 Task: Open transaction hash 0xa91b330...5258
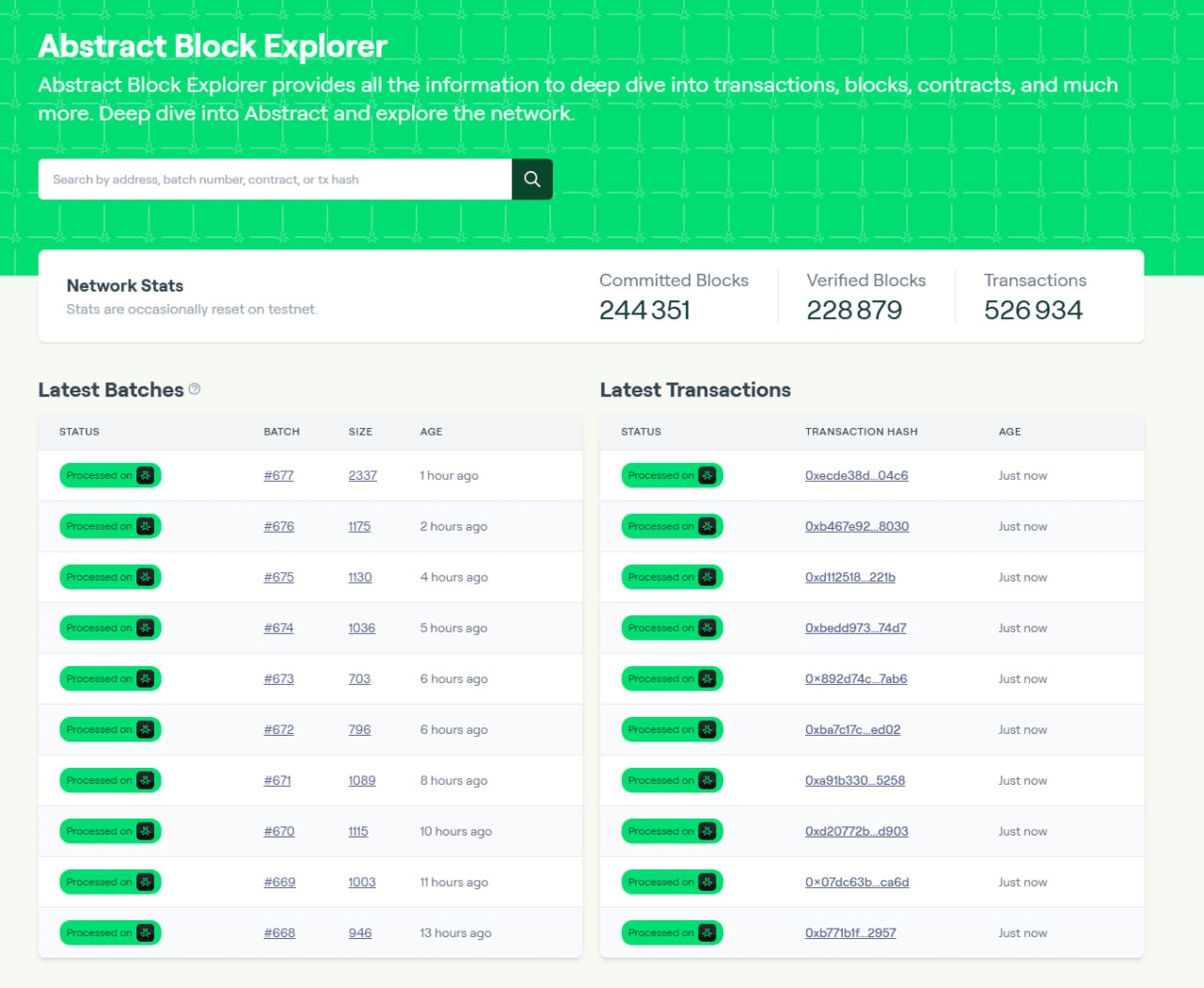(855, 780)
